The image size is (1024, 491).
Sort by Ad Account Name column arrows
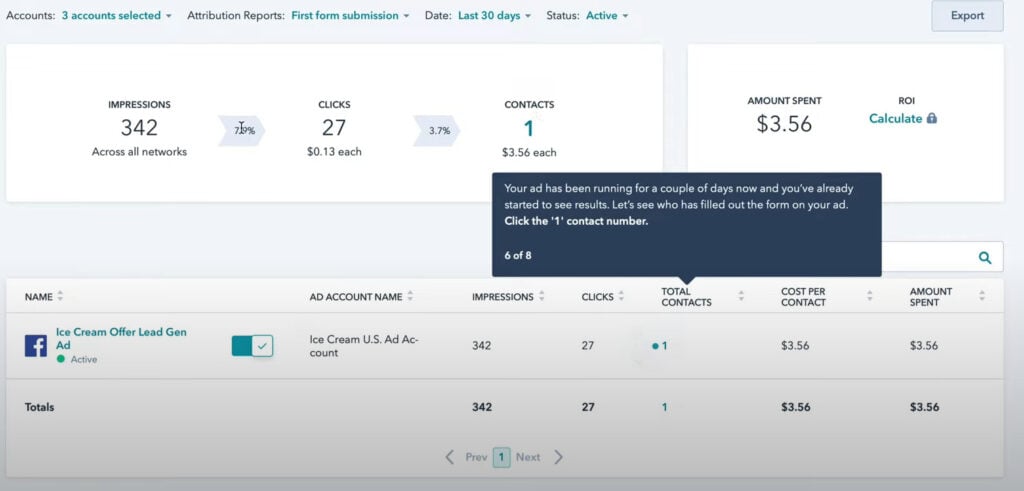(410, 297)
